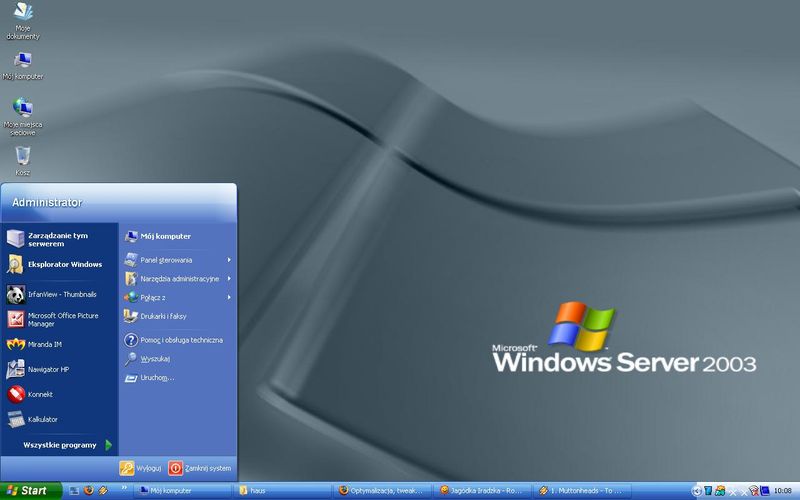
Task: Switch to 1. Muttonheads Winamp taskbar button
Action: (x=584, y=491)
